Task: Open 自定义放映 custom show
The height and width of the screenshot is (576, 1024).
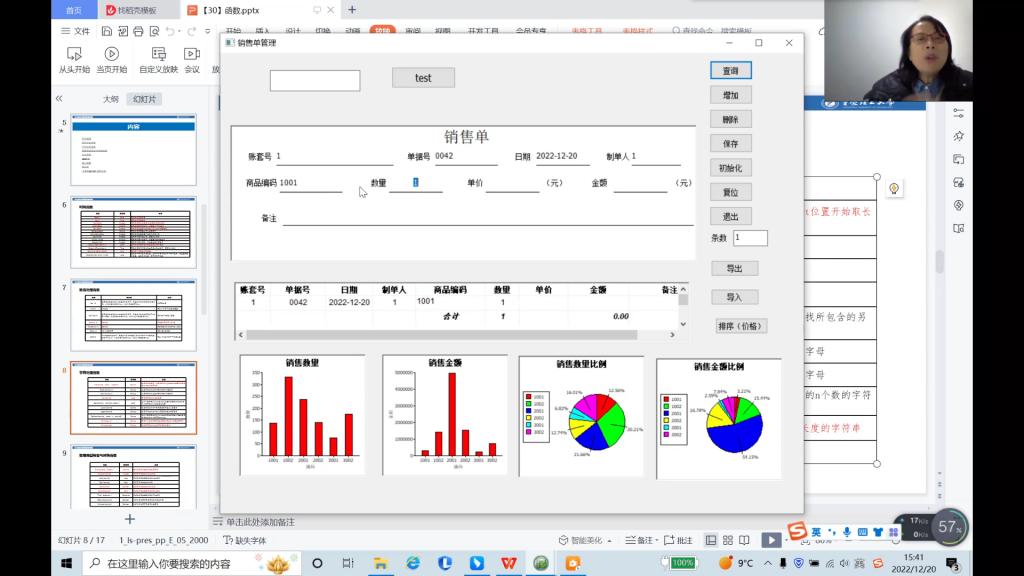Action: (158, 54)
